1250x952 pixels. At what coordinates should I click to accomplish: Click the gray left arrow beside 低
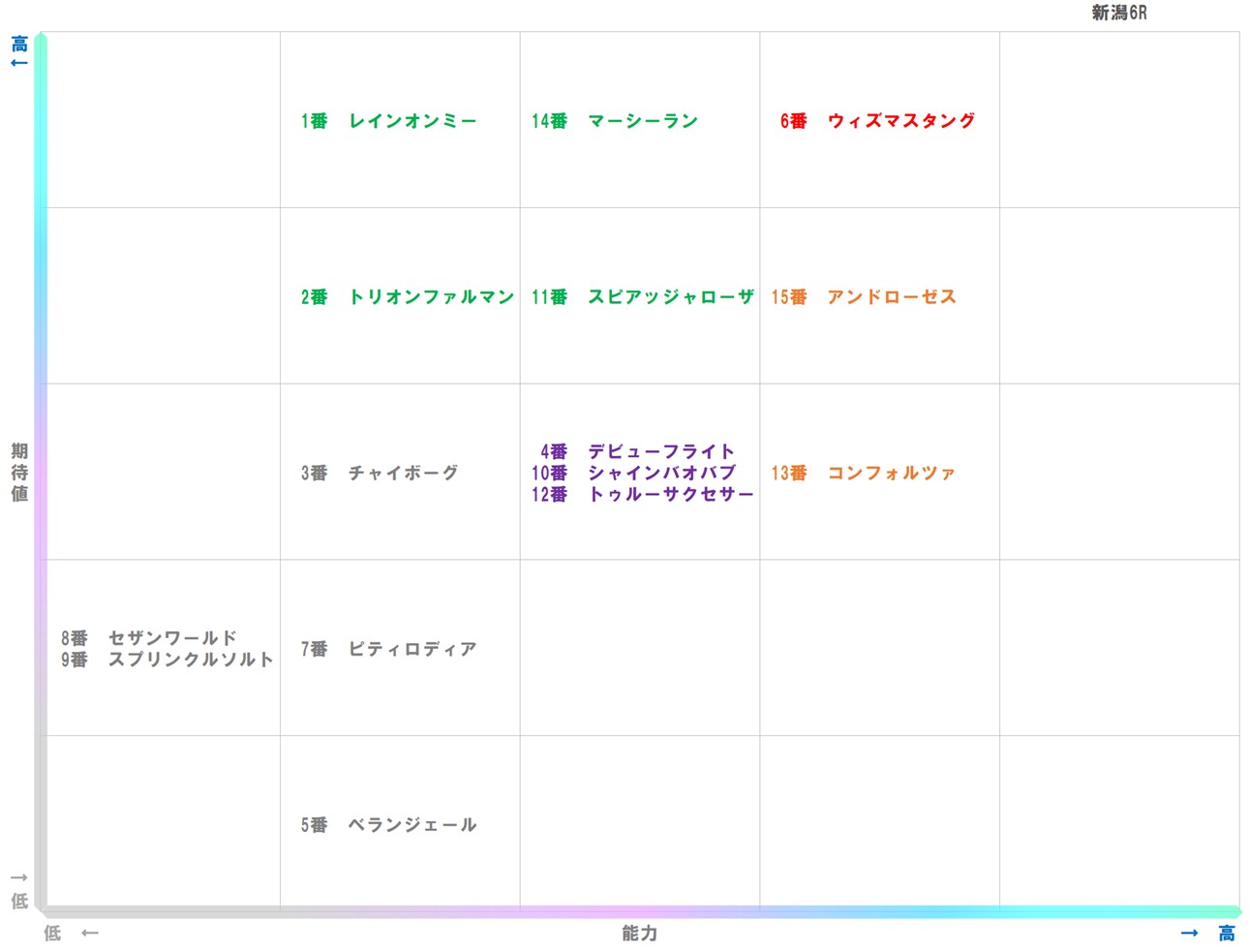tap(90, 934)
